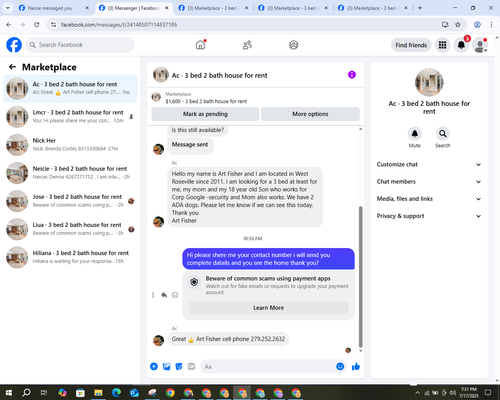The width and height of the screenshot is (500, 400).
Task: Expand Media, files and links section
Action: pos(429,199)
